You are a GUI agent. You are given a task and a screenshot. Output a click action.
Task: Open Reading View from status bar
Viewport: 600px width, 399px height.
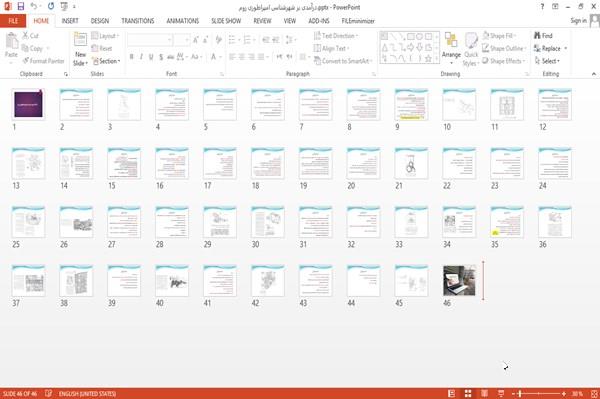[484, 394]
